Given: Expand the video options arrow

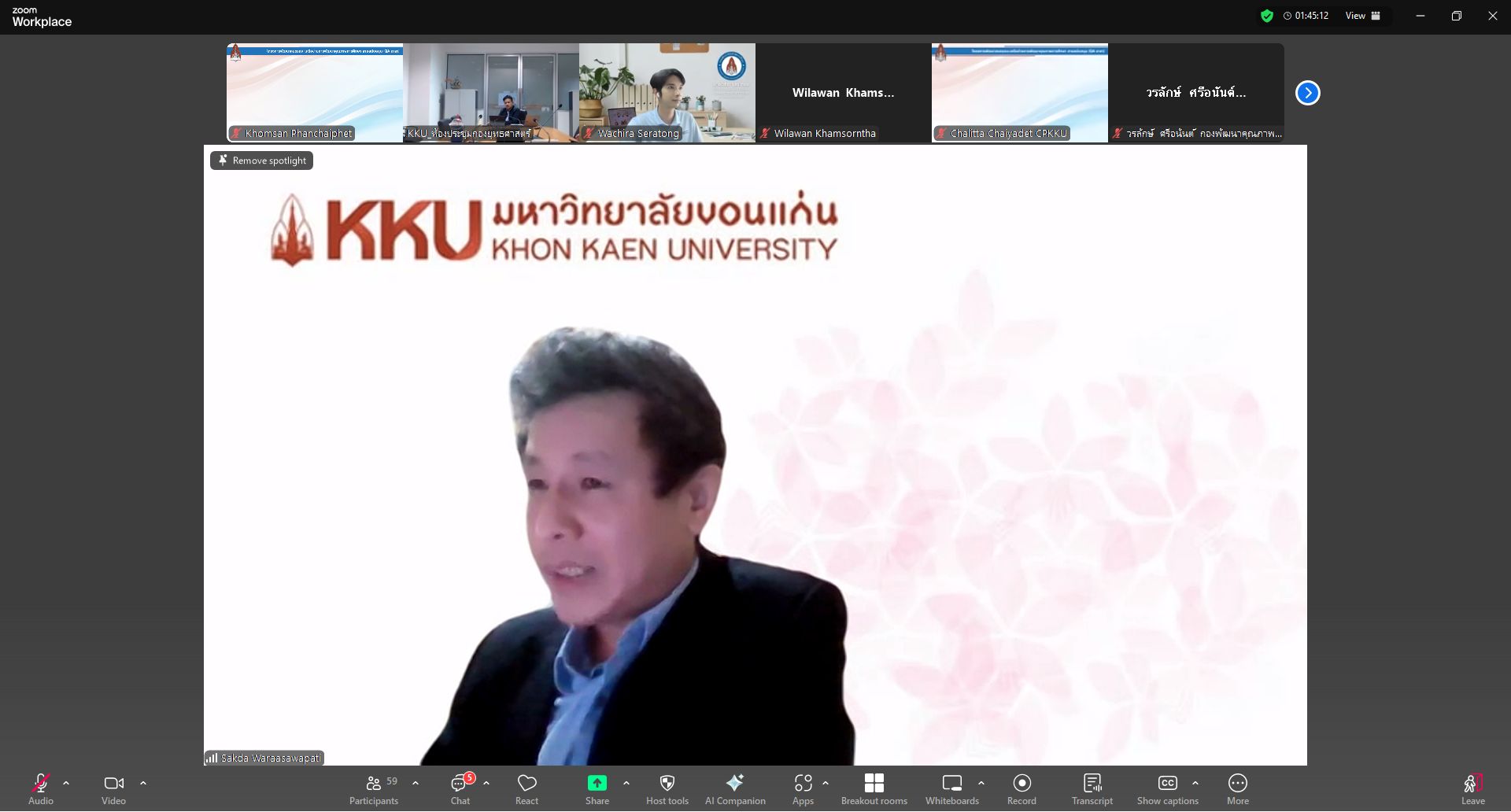Looking at the screenshot, I should (x=143, y=784).
